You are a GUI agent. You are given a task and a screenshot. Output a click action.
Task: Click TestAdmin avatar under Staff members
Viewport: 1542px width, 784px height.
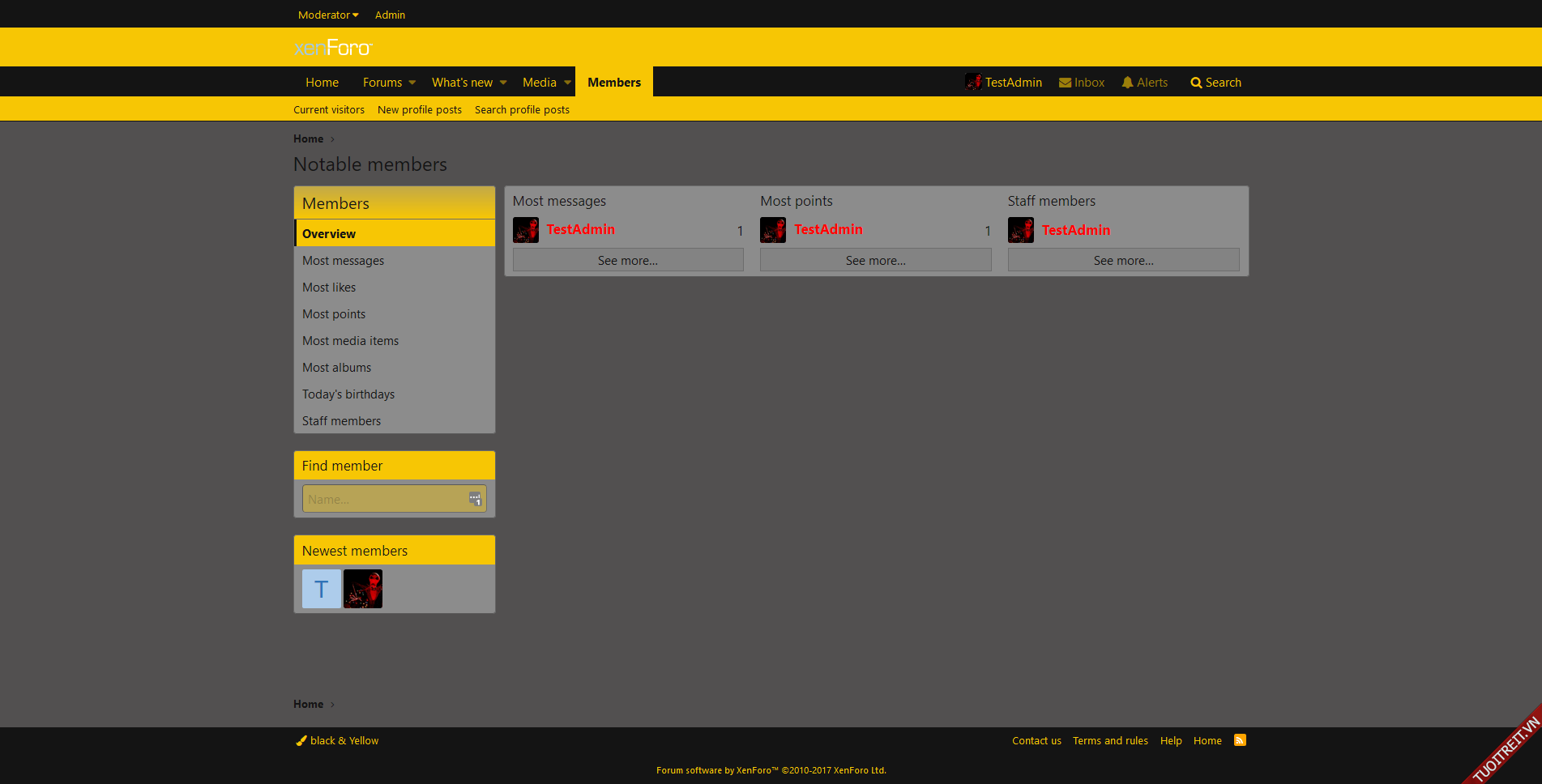click(1021, 230)
